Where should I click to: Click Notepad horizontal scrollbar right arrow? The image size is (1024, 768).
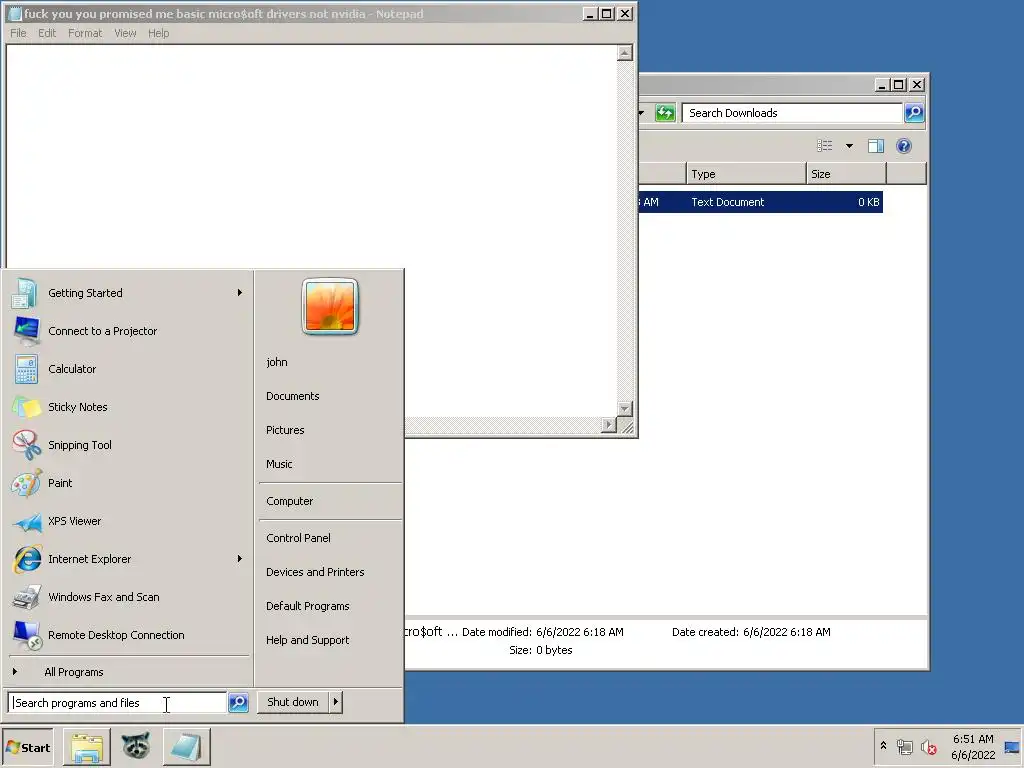pos(609,425)
